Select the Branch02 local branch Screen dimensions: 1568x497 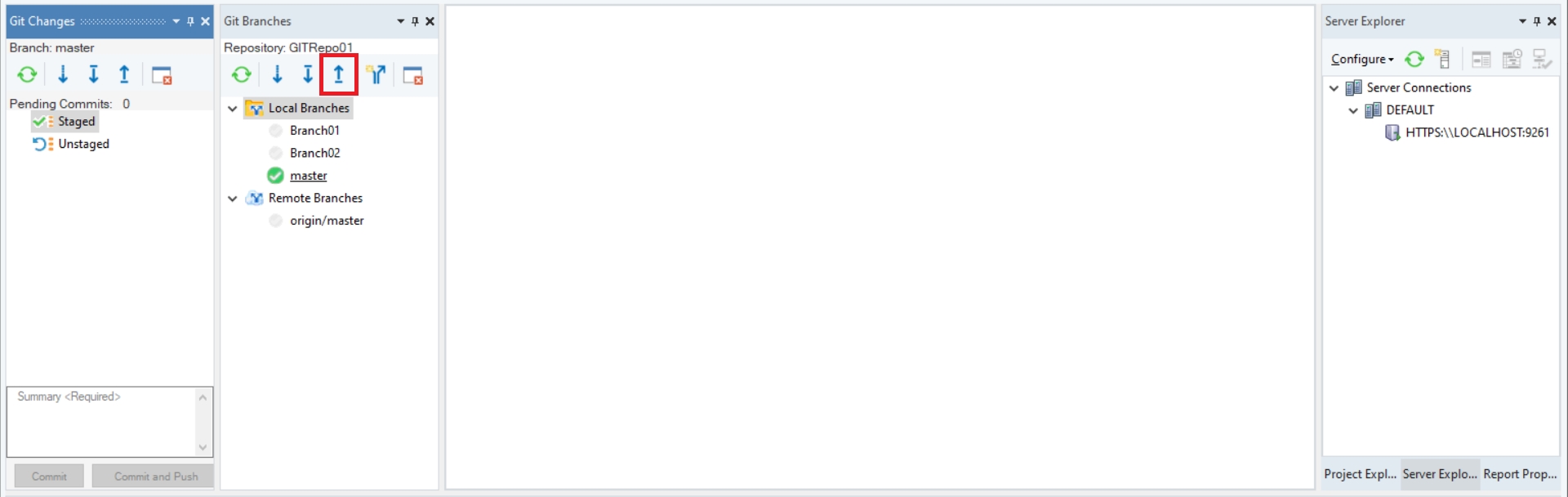[314, 153]
